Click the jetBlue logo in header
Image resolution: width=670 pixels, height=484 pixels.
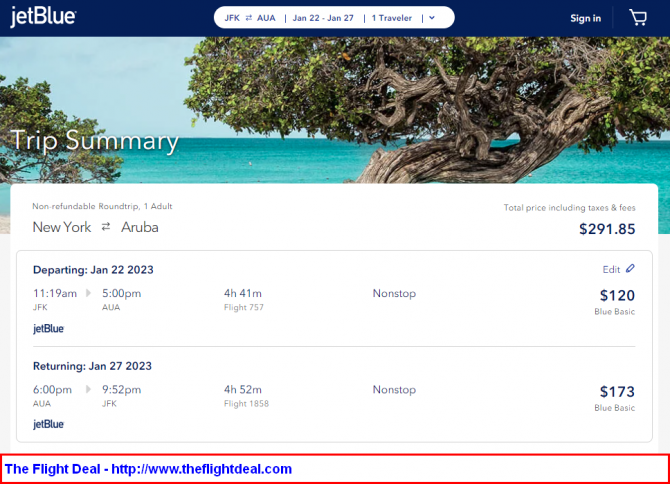coord(43,17)
